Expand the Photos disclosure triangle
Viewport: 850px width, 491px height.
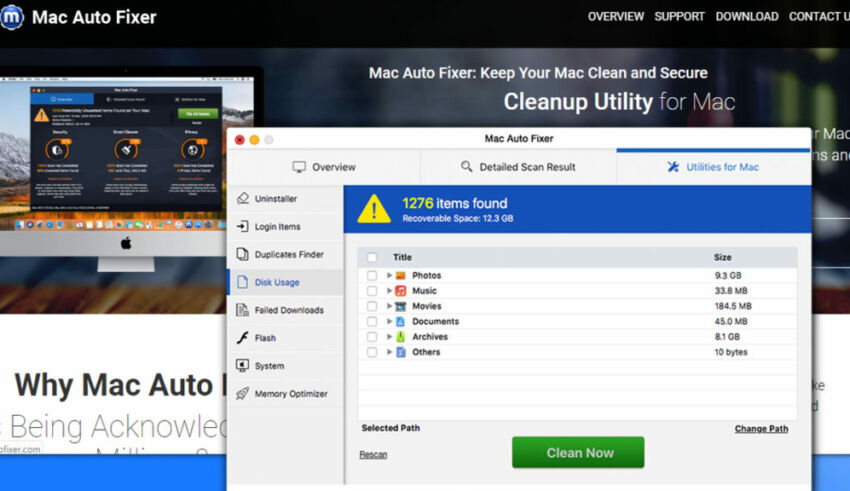pos(389,275)
